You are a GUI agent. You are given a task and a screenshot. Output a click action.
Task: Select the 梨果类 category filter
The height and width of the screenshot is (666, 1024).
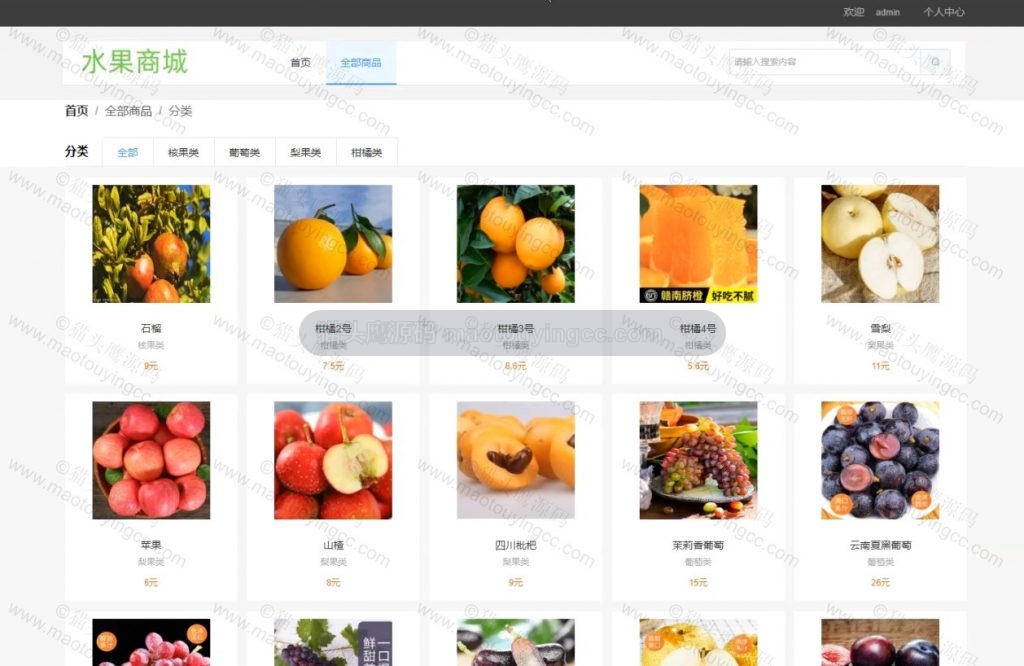306,152
